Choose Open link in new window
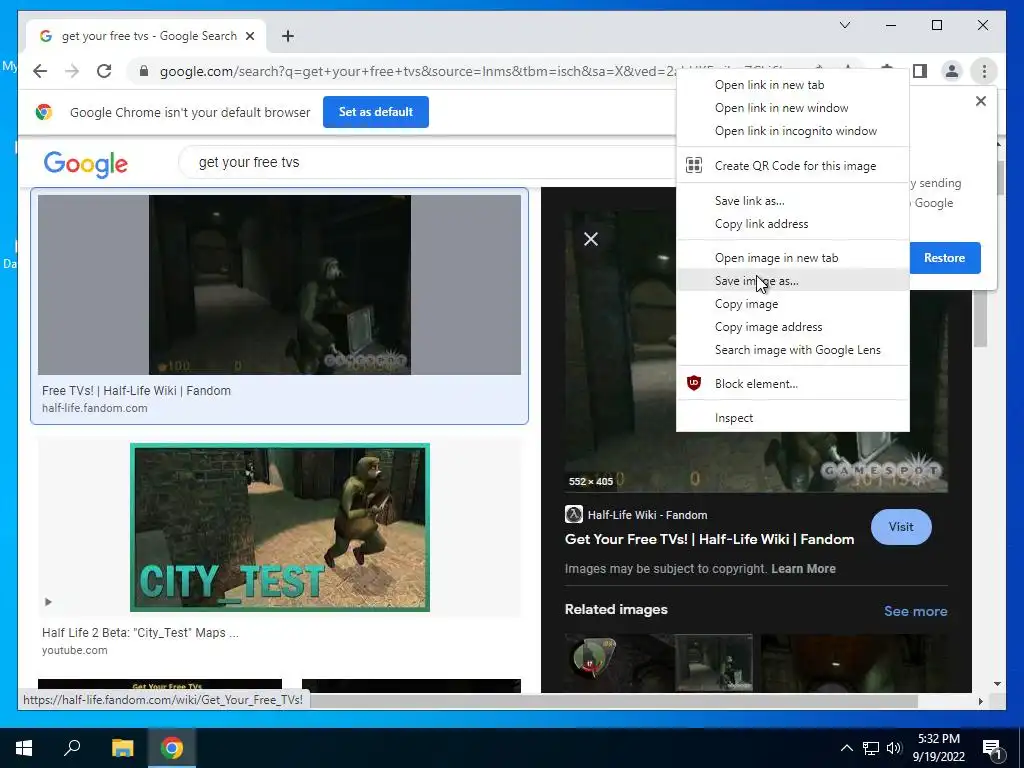 click(793, 108)
